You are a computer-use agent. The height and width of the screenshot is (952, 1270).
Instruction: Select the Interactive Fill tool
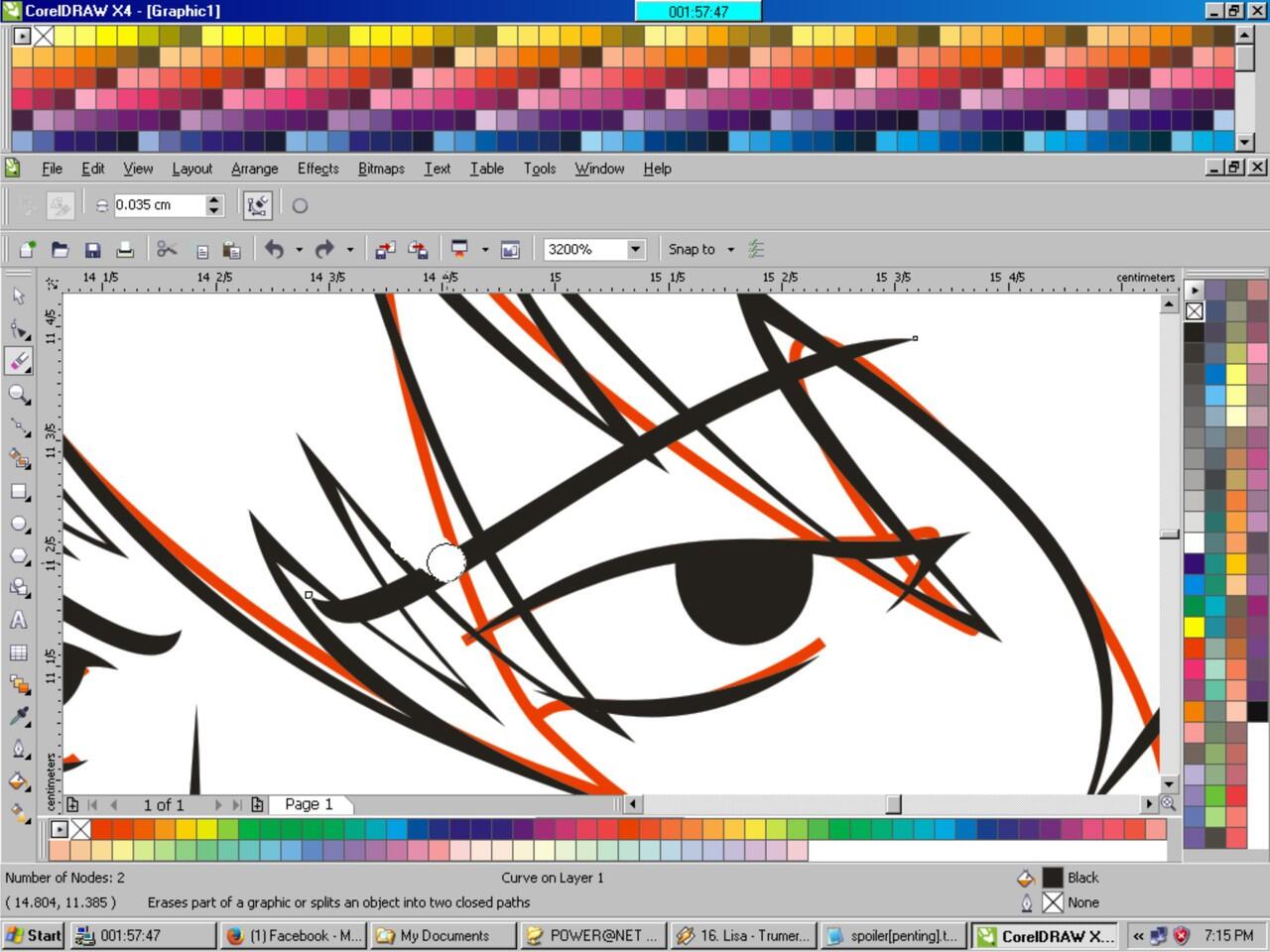(x=19, y=813)
